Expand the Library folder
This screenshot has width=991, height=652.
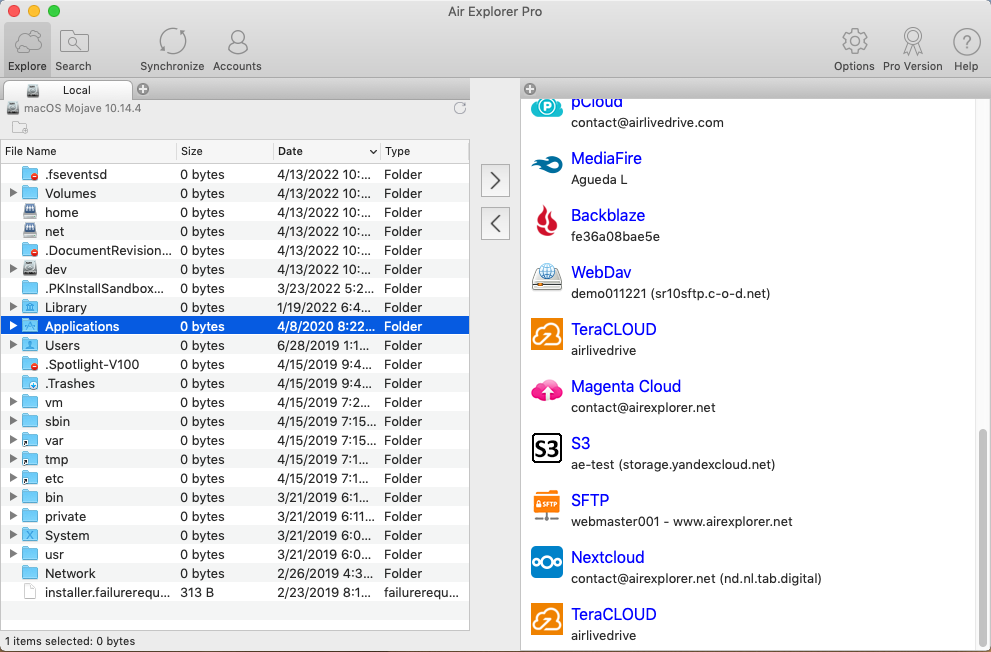[x=13, y=306]
